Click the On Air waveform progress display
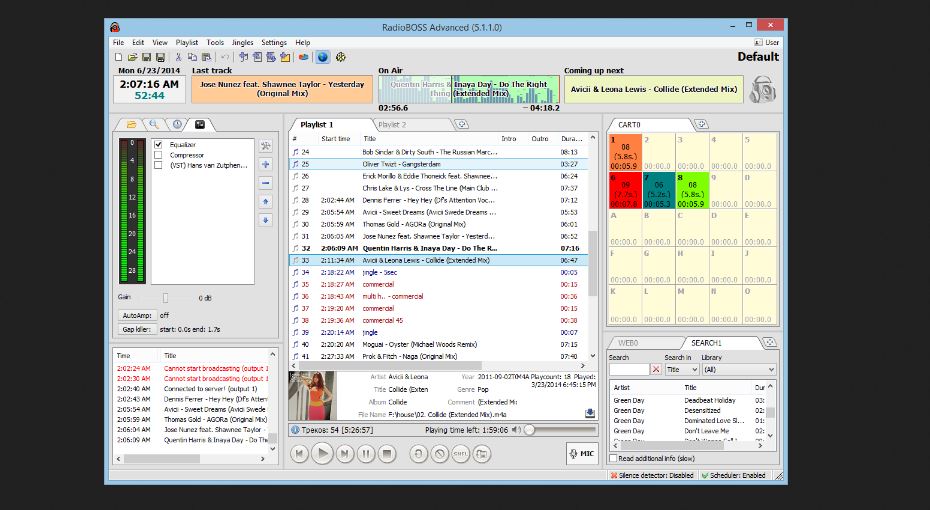This screenshot has height=510, width=930. [x=469, y=90]
